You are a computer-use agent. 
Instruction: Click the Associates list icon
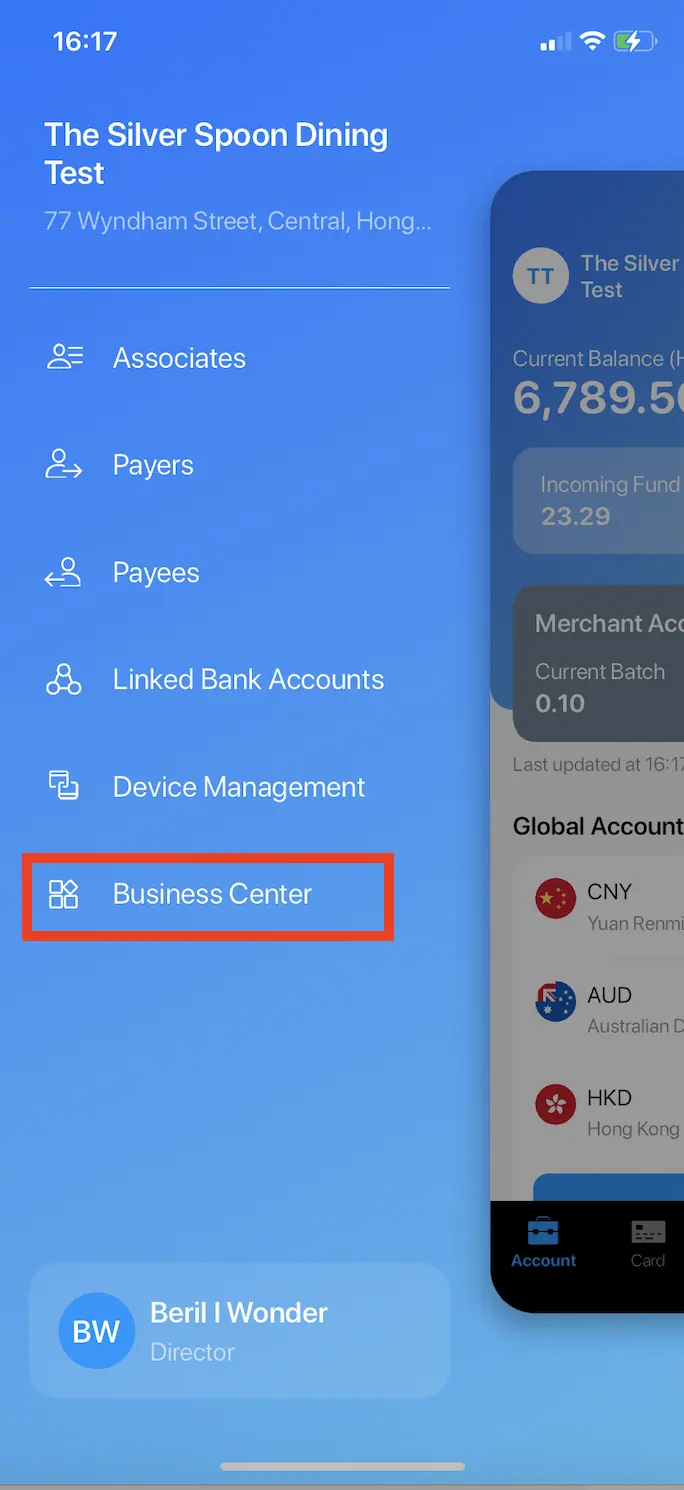[65, 358]
